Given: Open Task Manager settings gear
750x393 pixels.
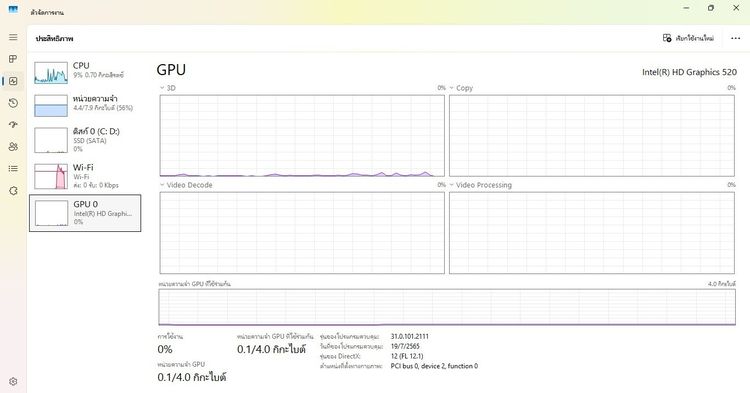Looking at the screenshot, I should (x=13, y=382).
